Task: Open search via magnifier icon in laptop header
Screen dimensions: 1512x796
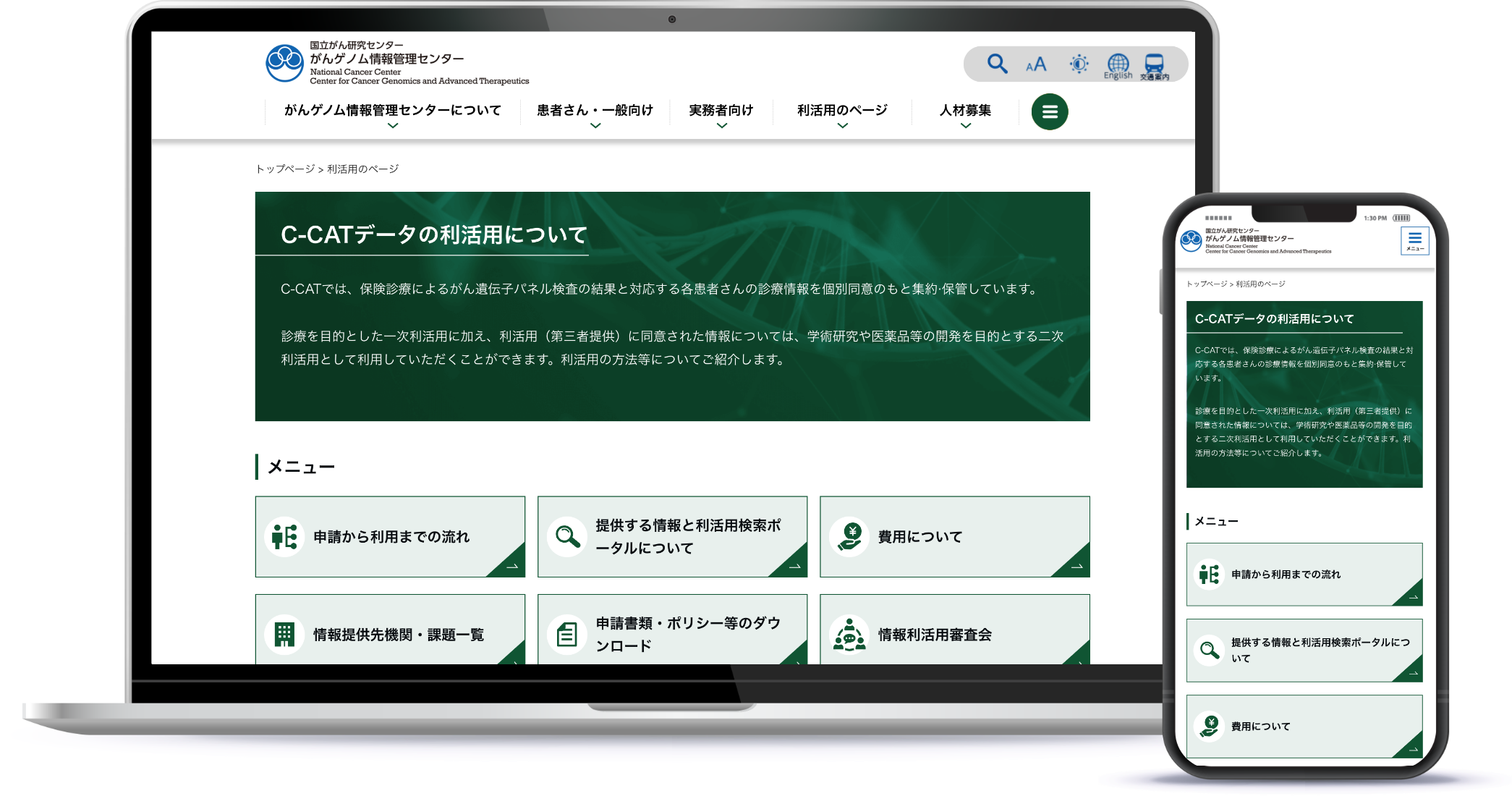Action: [x=997, y=64]
